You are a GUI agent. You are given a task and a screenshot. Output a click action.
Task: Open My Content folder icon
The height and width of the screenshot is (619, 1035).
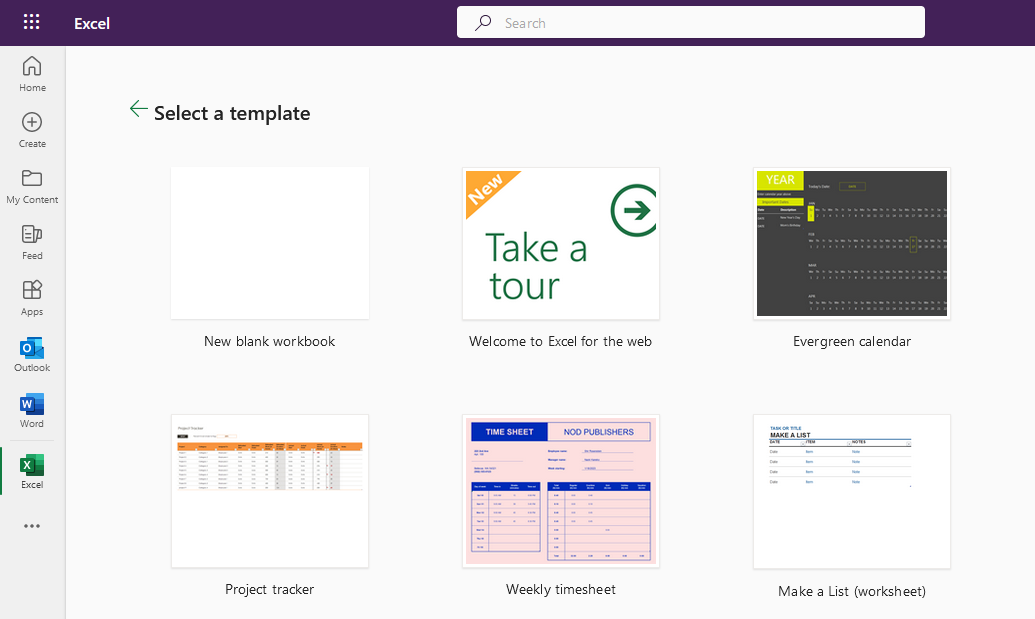pyautogui.click(x=32, y=178)
